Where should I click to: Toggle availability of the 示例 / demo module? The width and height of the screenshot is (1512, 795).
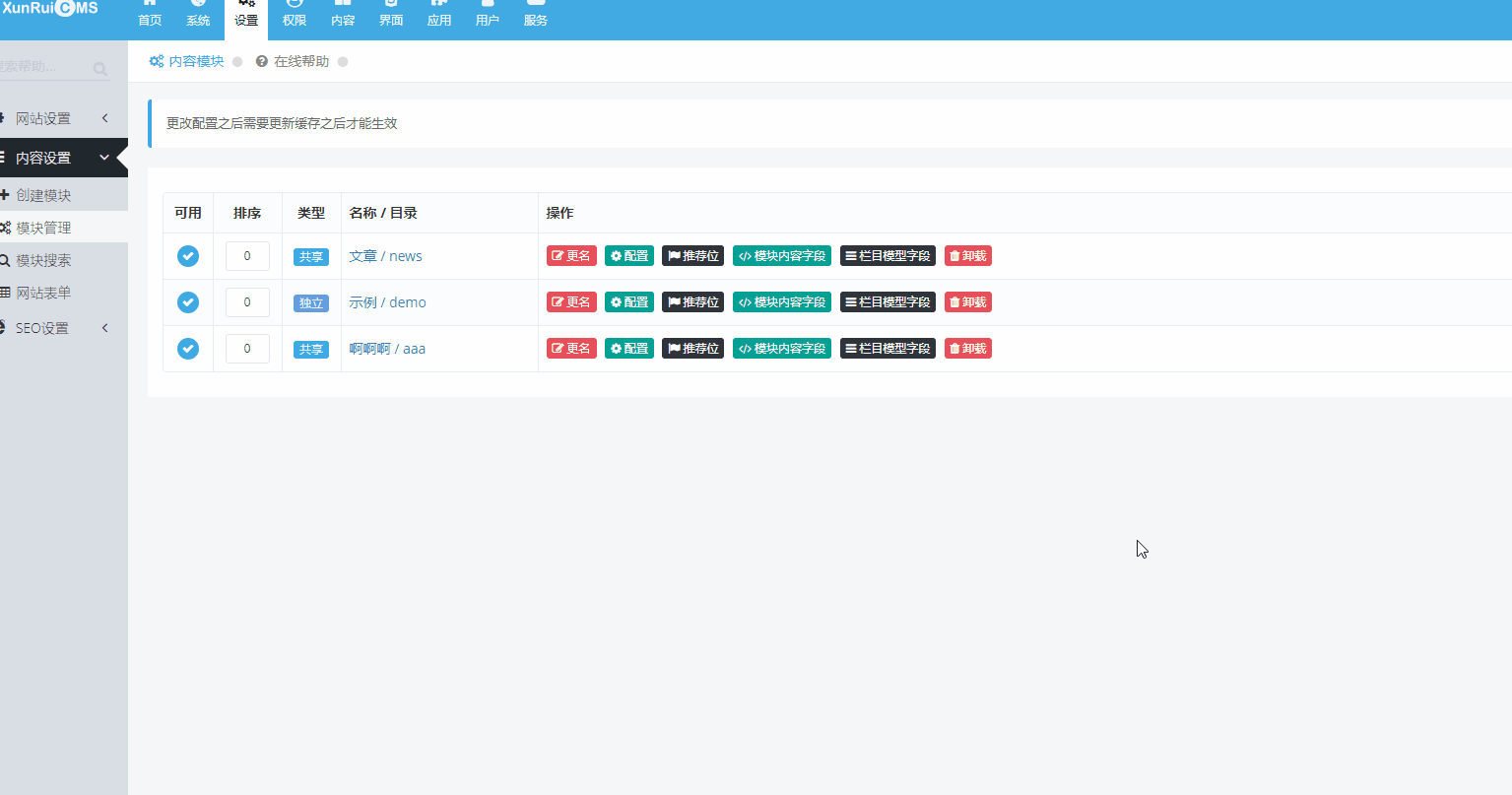[188, 302]
